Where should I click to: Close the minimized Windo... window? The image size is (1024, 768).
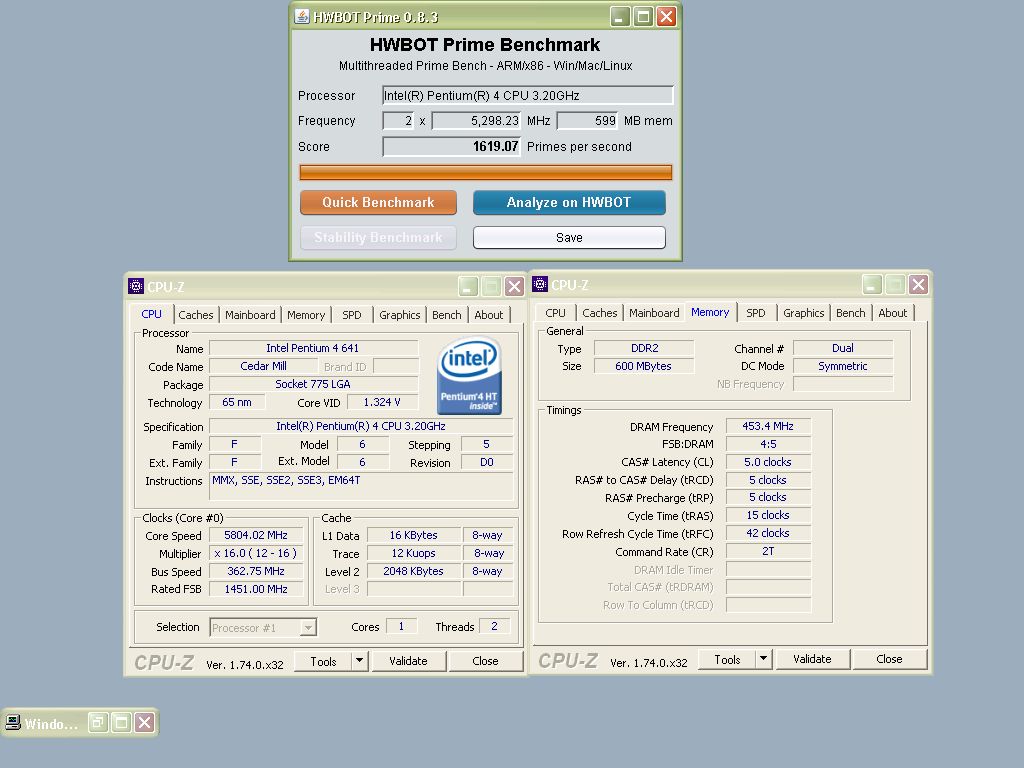(x=145, y=722)
